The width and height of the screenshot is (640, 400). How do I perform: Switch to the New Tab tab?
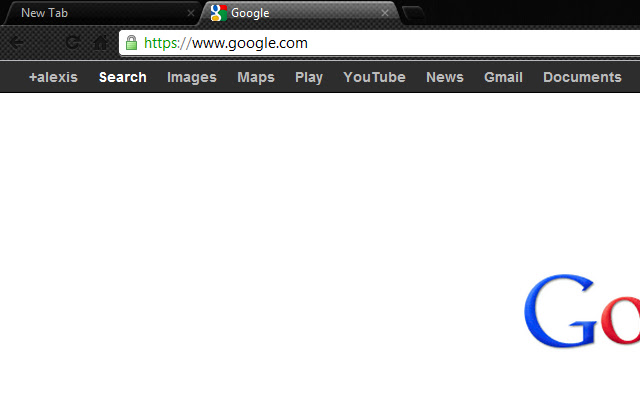pos(100,13)
